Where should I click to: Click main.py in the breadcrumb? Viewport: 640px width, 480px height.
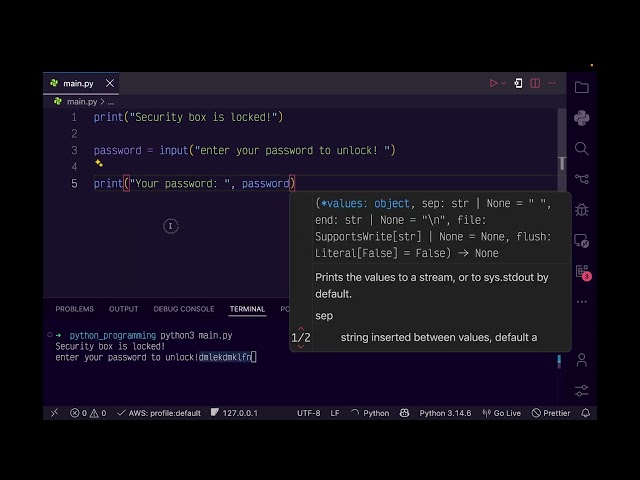[x=82, y=102]
